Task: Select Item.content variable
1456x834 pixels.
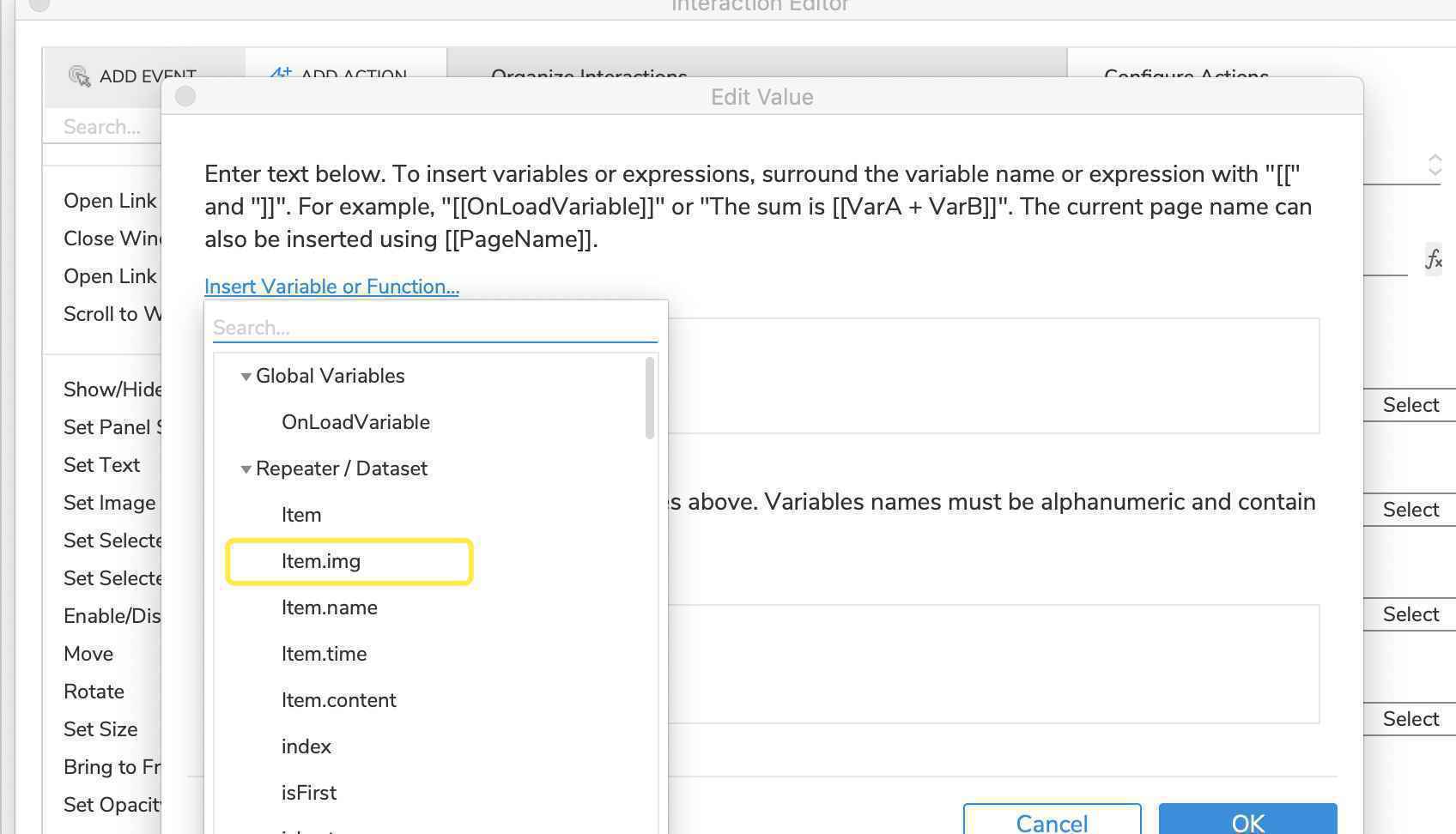Action: coord(339,700)
